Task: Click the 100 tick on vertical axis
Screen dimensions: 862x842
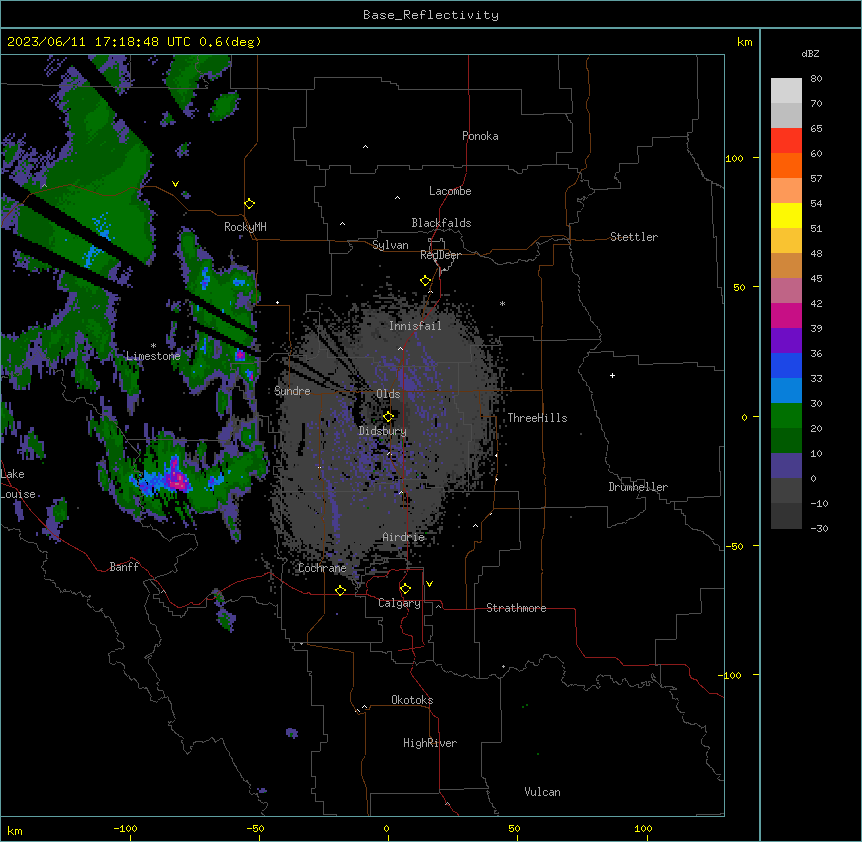Action: 734,158
